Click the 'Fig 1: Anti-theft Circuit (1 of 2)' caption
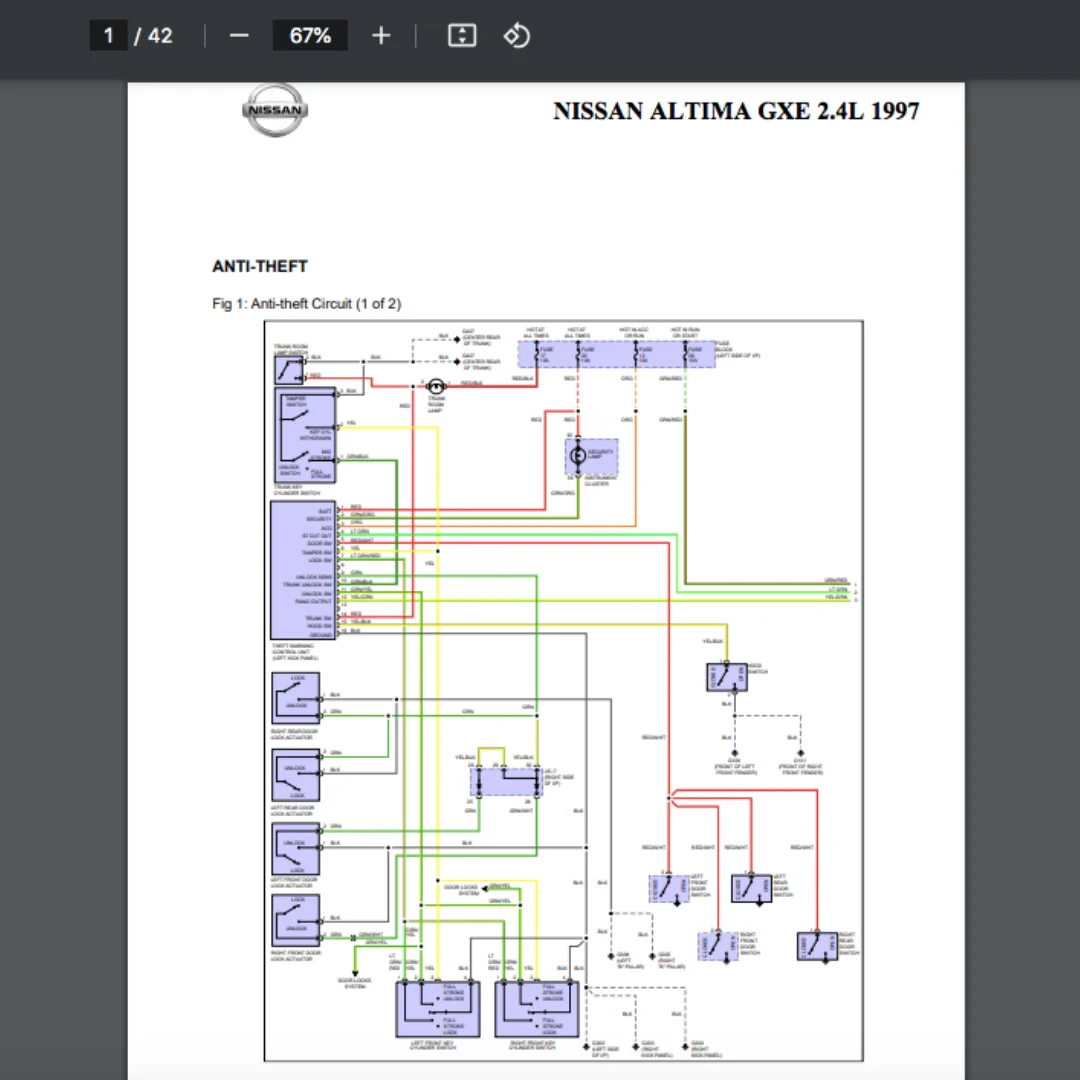 coord(307,304)
